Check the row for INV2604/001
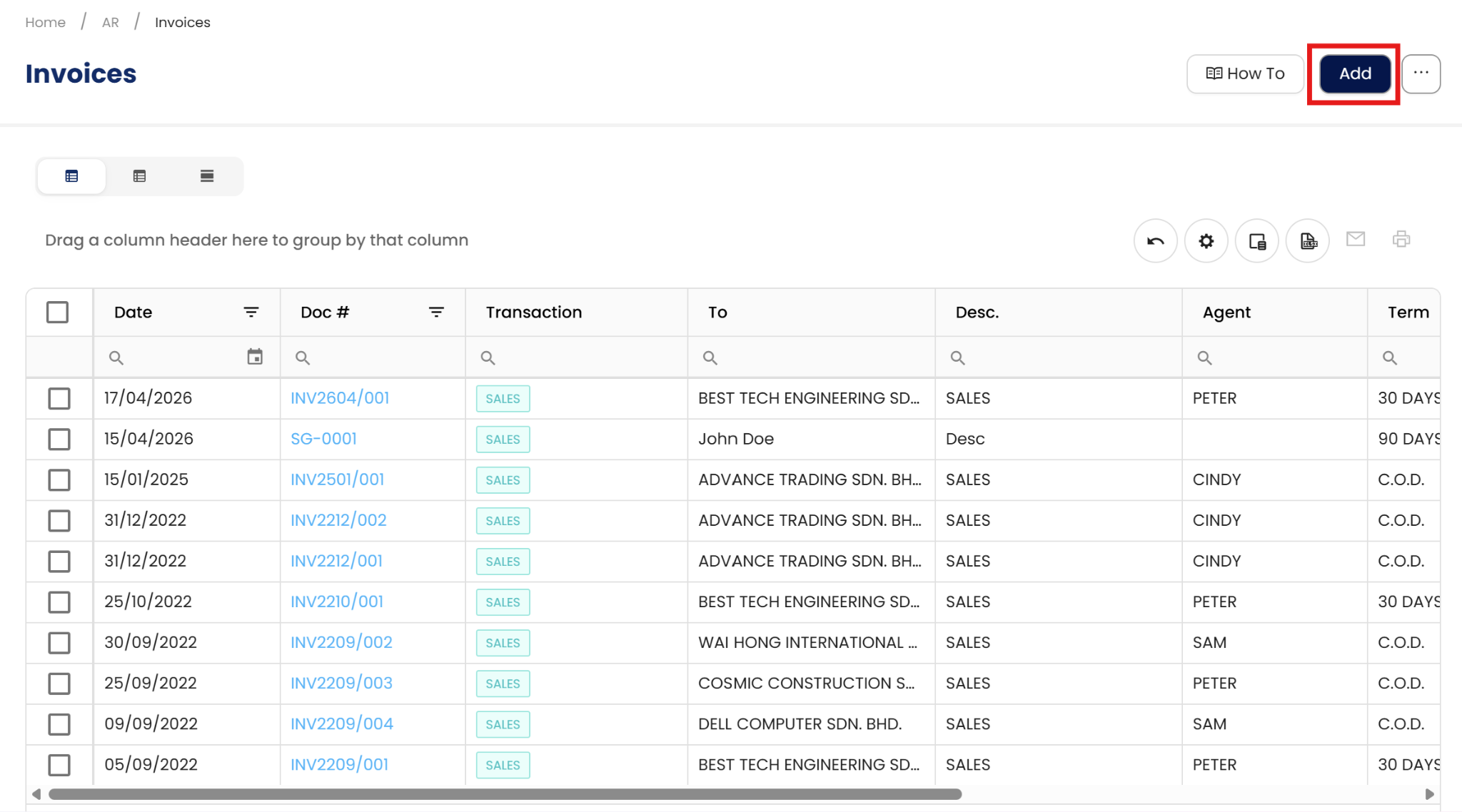 point(59,398)
